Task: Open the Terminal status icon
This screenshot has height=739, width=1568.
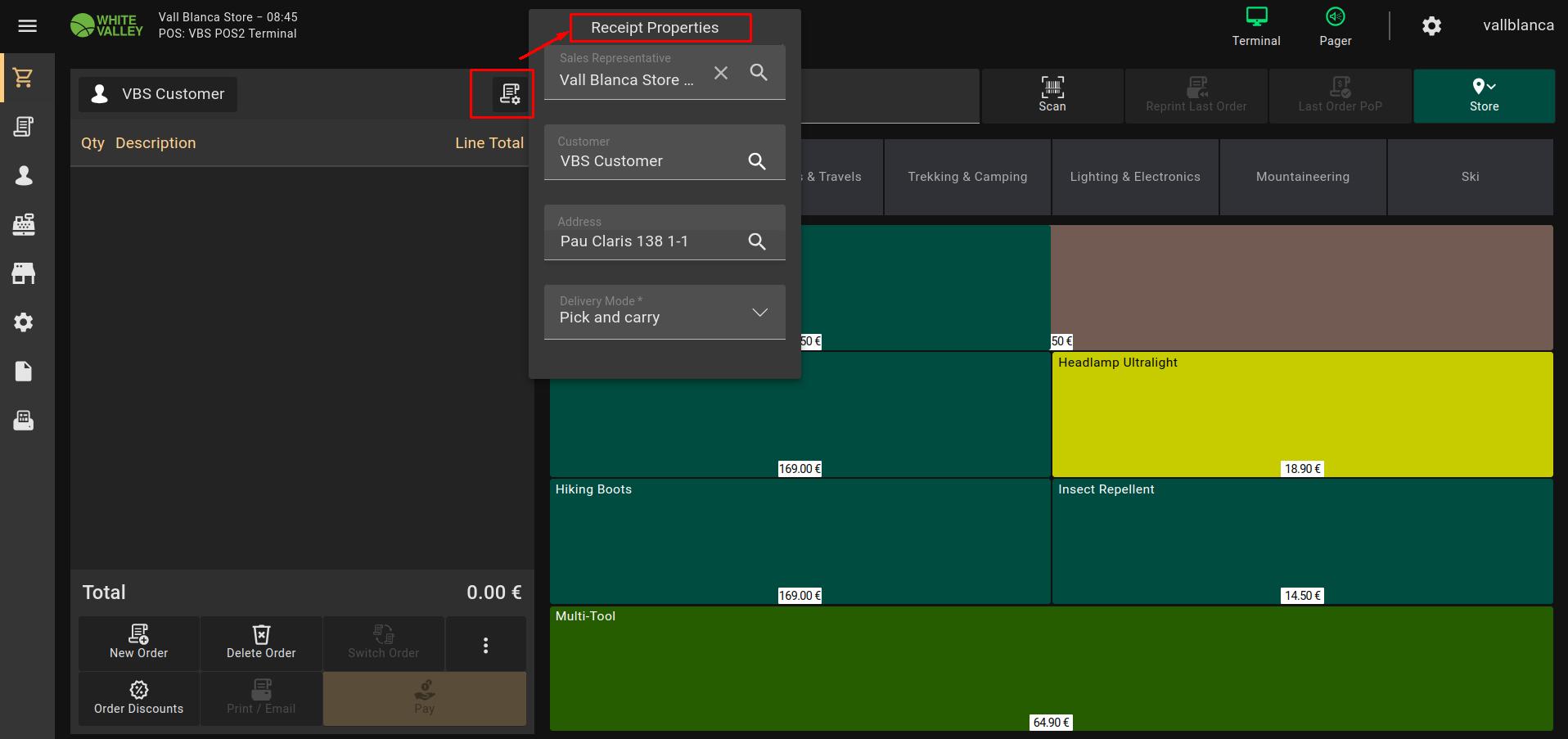Action: coord(1255,26)
